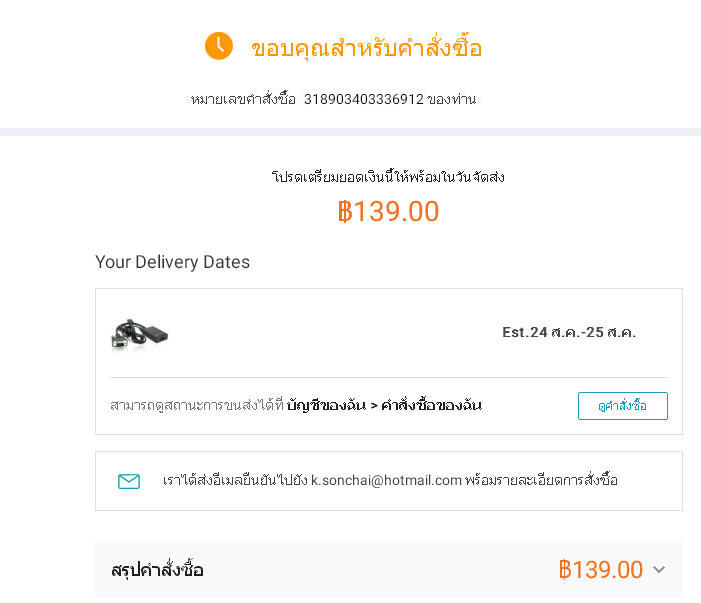
Task: Click the orange clock icon beside the heading
Action: tap(219, 46)
